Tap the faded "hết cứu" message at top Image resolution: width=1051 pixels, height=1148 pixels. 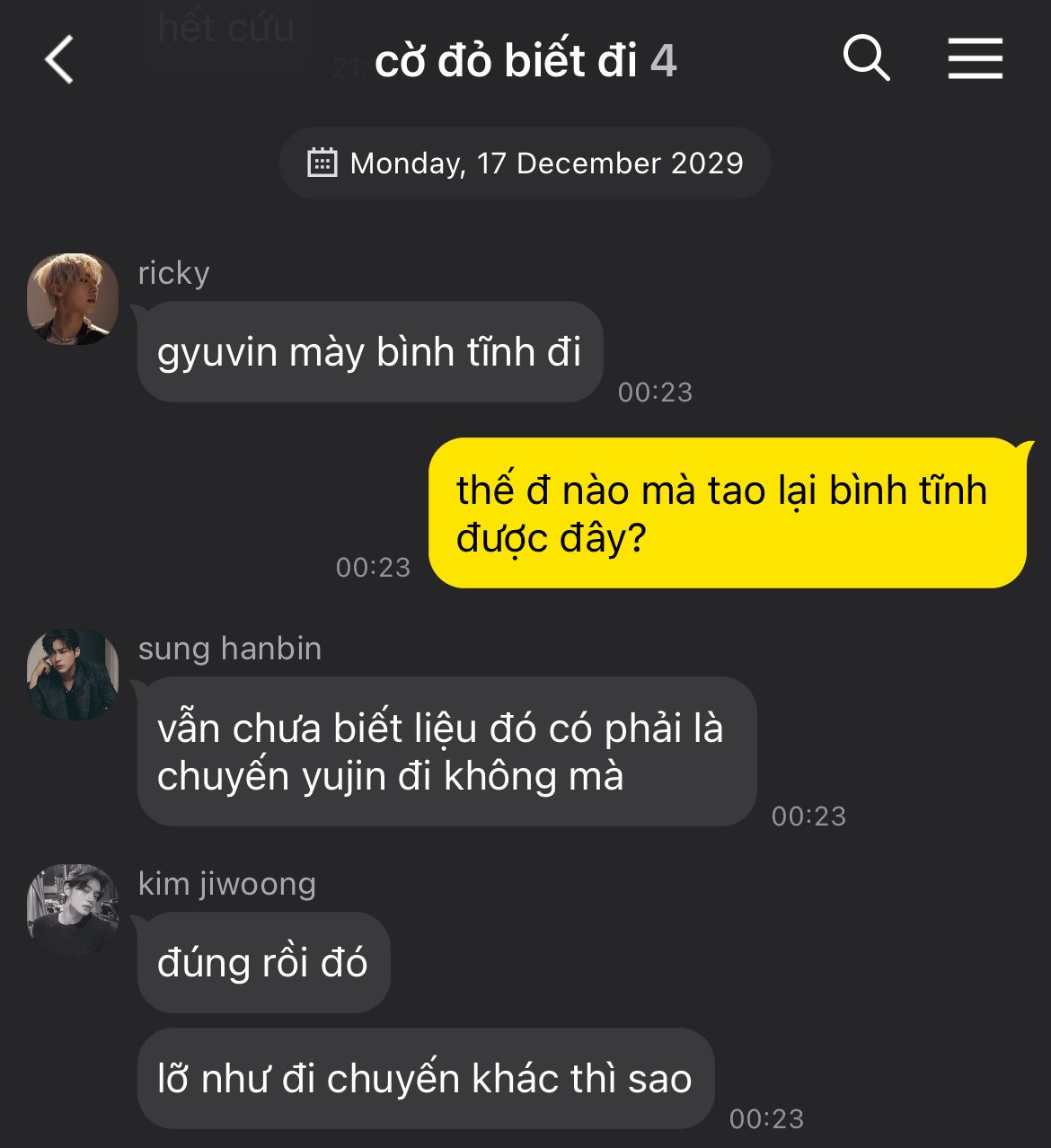pyautogui.click(x=225, y=29)
